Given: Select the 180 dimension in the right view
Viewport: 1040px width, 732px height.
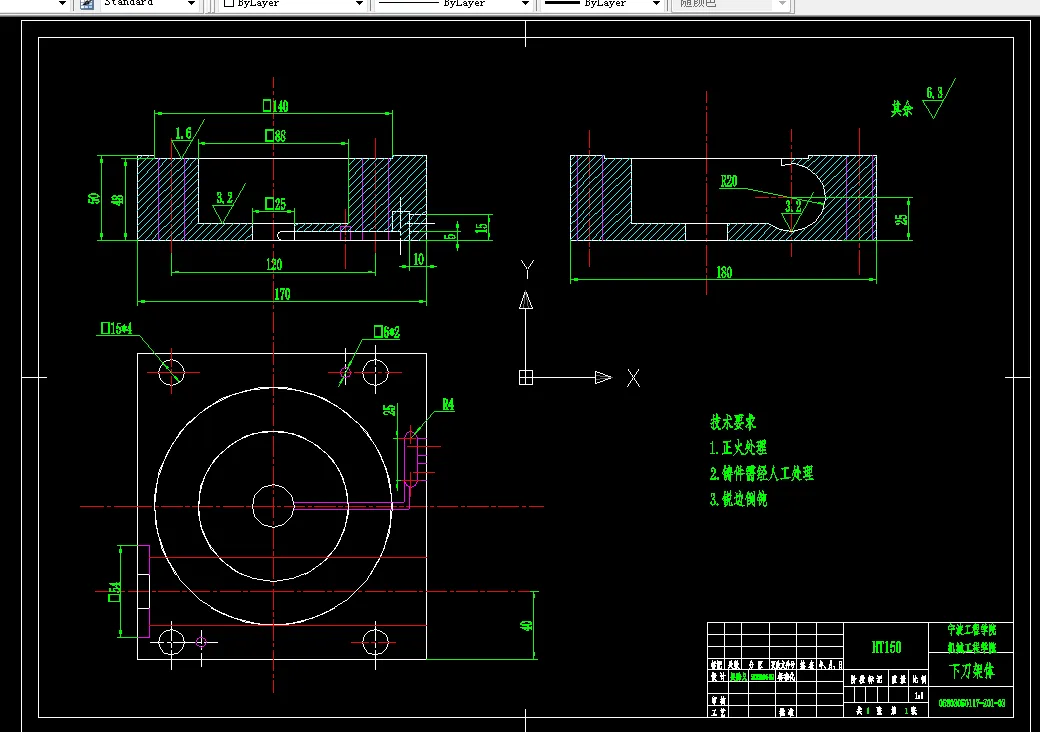Looking at the screenshot, I should [x=724, y=273].
